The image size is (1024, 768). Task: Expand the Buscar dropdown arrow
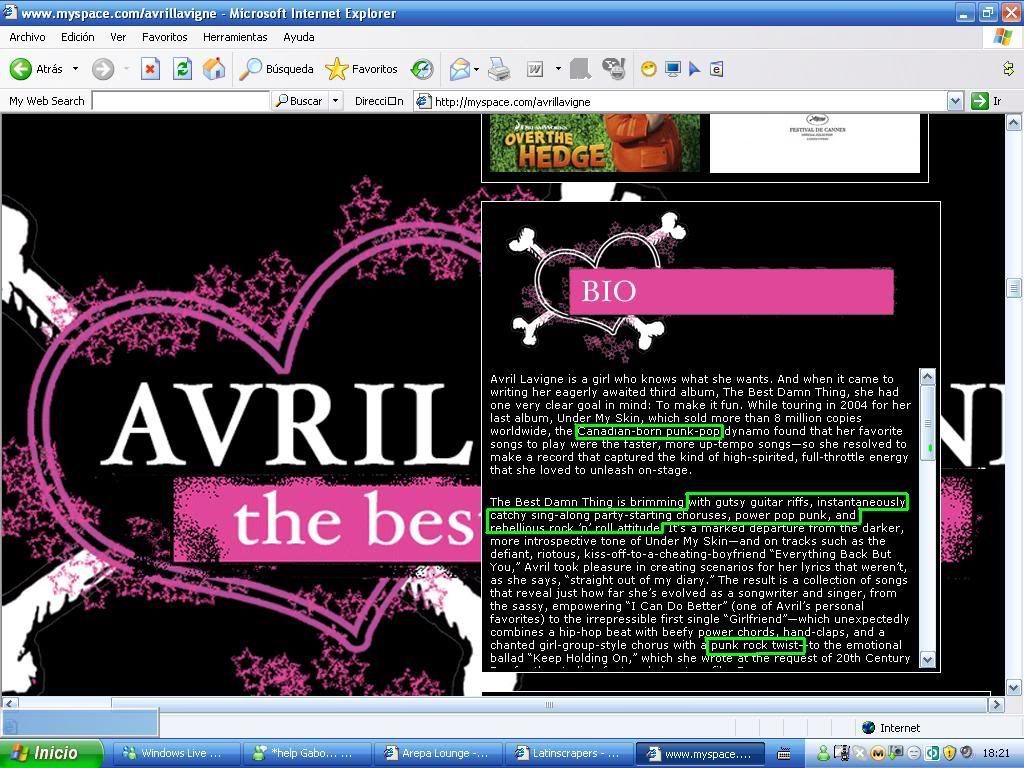335,101
